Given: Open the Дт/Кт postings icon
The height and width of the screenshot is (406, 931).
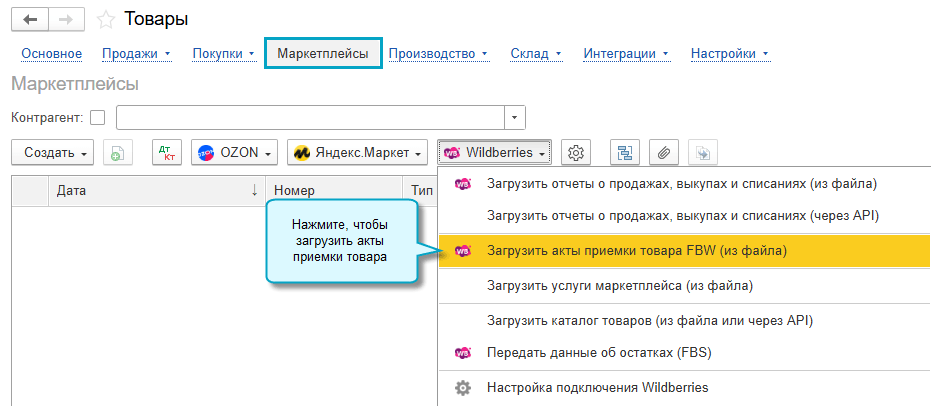Looking at the screenshot, I should pyautogui.click(x=167, y=153).
